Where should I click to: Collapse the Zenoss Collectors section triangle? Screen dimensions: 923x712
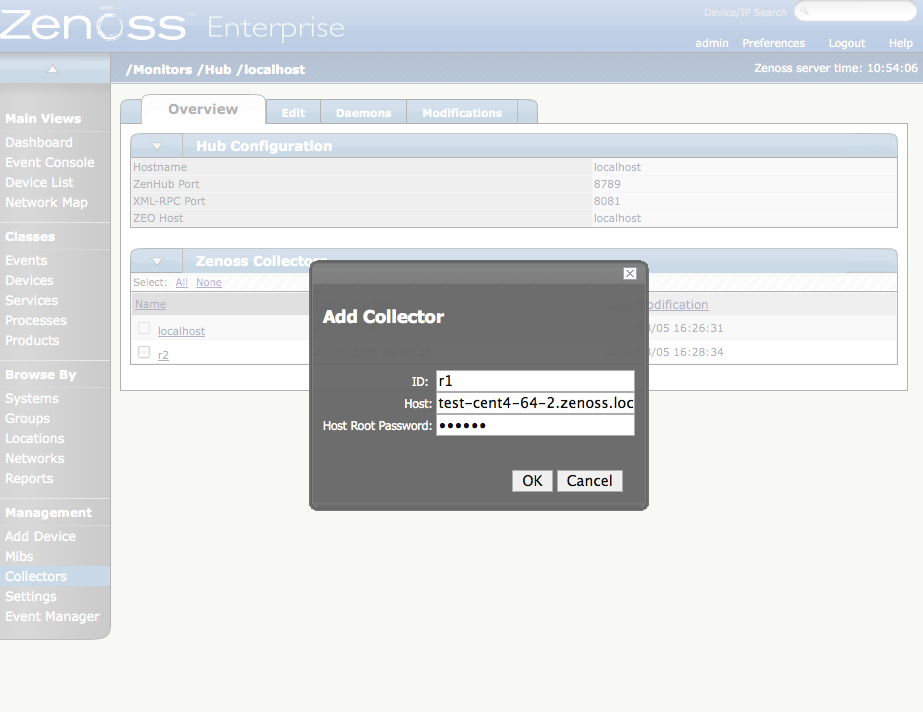[157, 261]
